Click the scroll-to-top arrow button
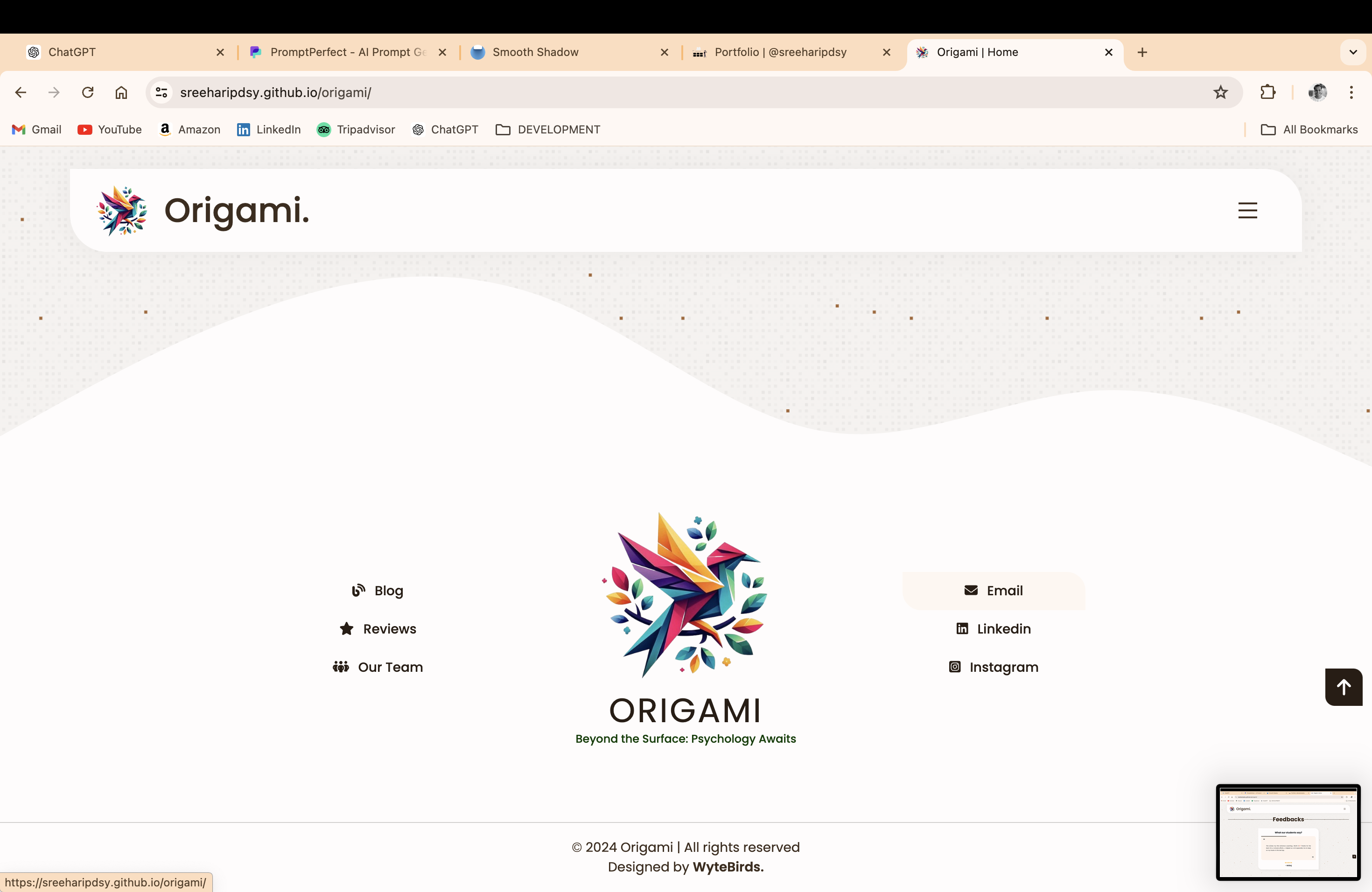The image size is (1372, 892). [x=1343, y=686]
